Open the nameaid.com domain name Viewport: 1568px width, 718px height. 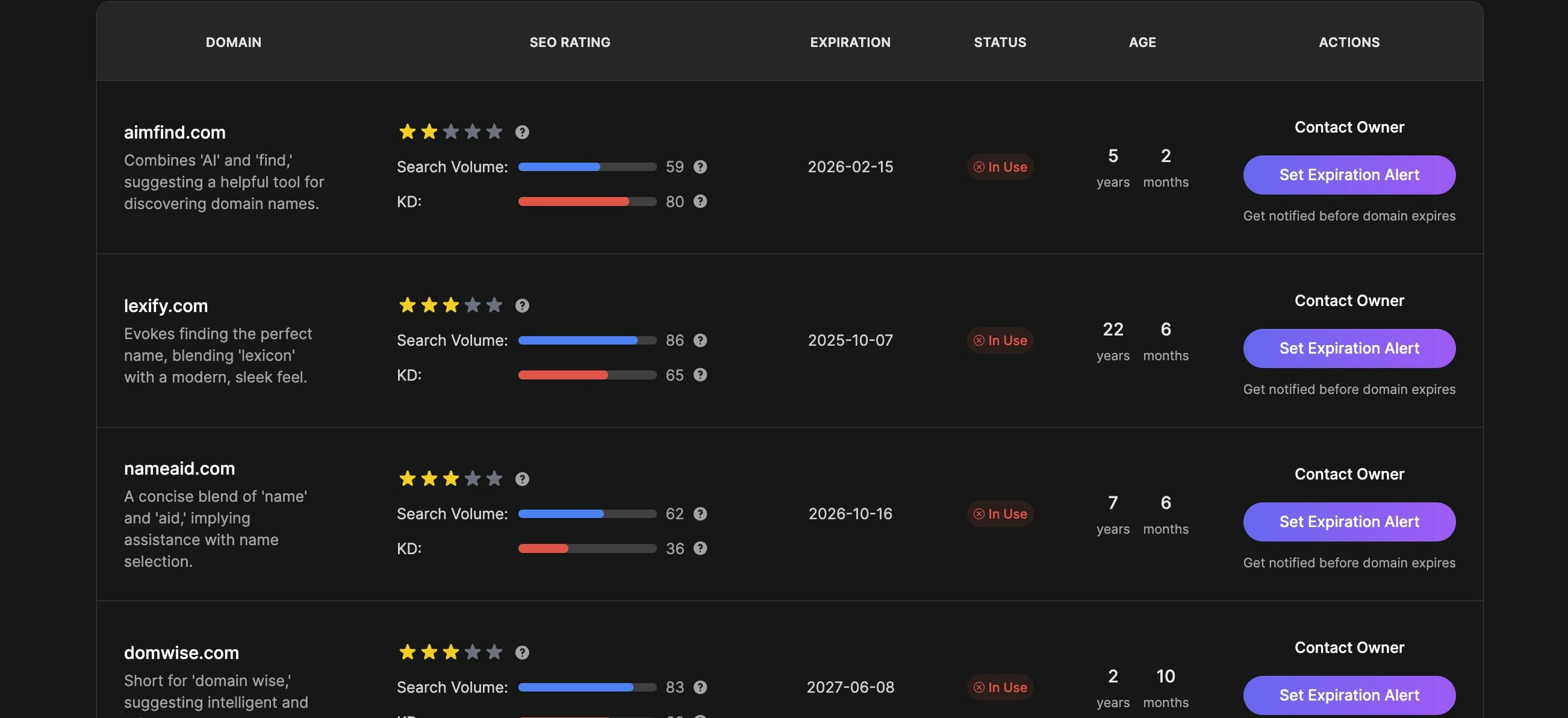[179, 468]
